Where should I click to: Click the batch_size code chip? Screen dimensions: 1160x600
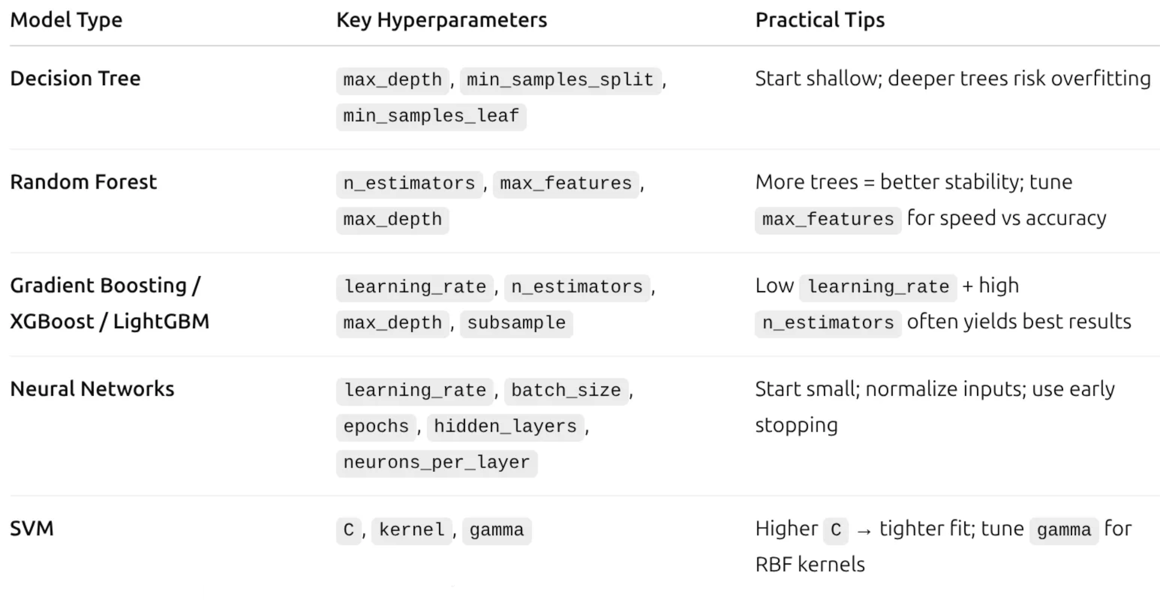pyautogui.click(x=566, y=390)
